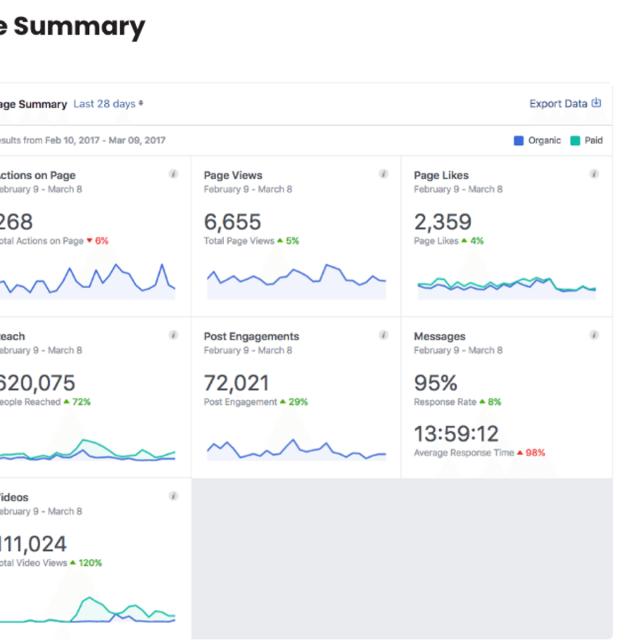The height and width of the screenshot is (640, 640).
Task: Click the Post Engagement 29% increase label
Action: 256,402
